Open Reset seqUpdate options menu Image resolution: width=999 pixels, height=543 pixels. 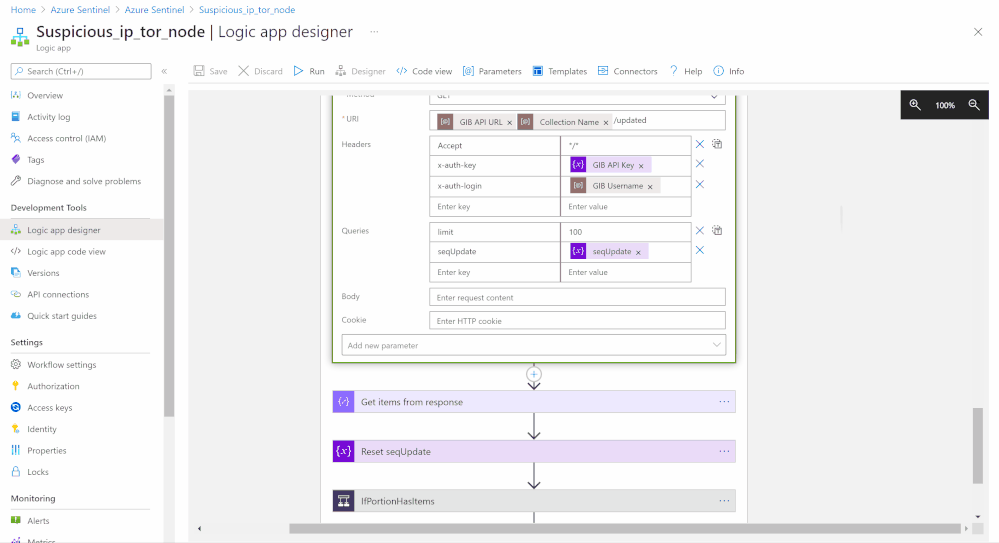724,451
